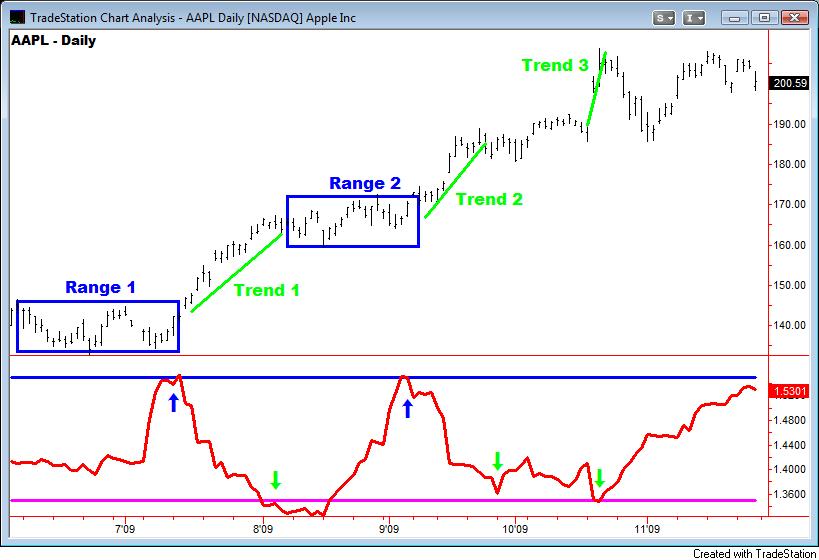Image resolution: width=819 pixels, height=560 pixels.
Task: Close the AAPL Chart Analysis window
Action: click(794, 18)
